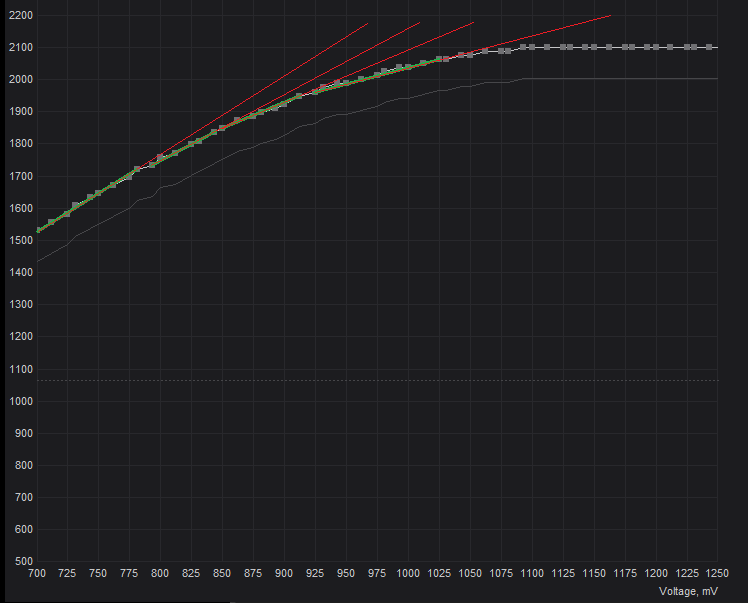The width and height of the screenshot is (748, 603).
Task: Click the '1075' voltage axis label
Action: tap(501, 573)
